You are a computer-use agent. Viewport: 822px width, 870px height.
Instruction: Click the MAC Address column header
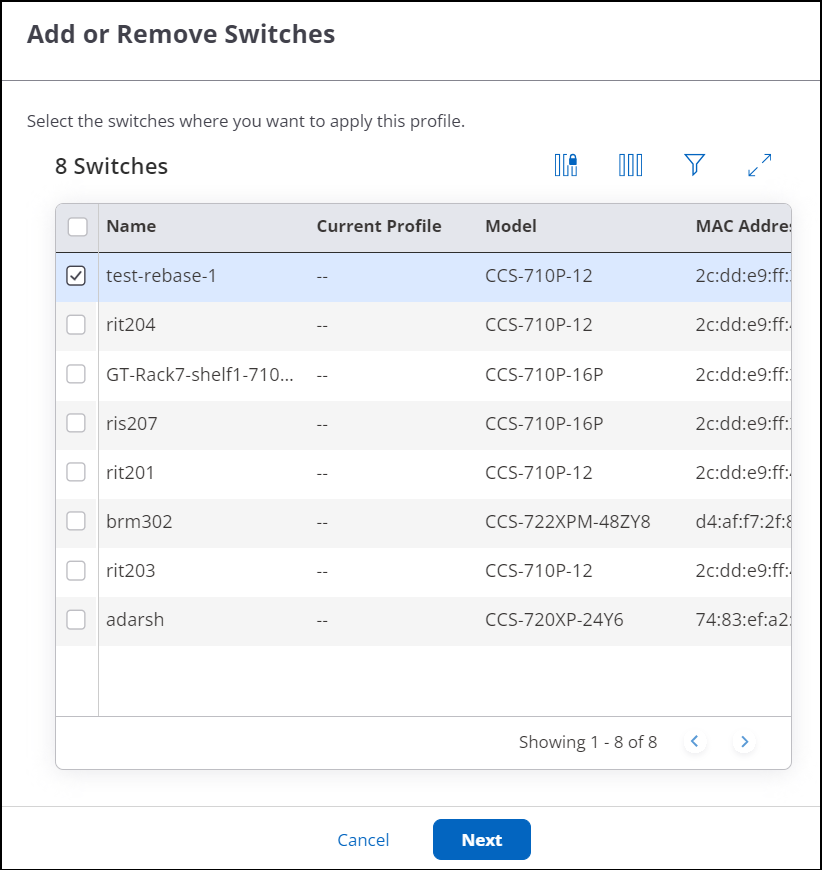pos(741,226)
